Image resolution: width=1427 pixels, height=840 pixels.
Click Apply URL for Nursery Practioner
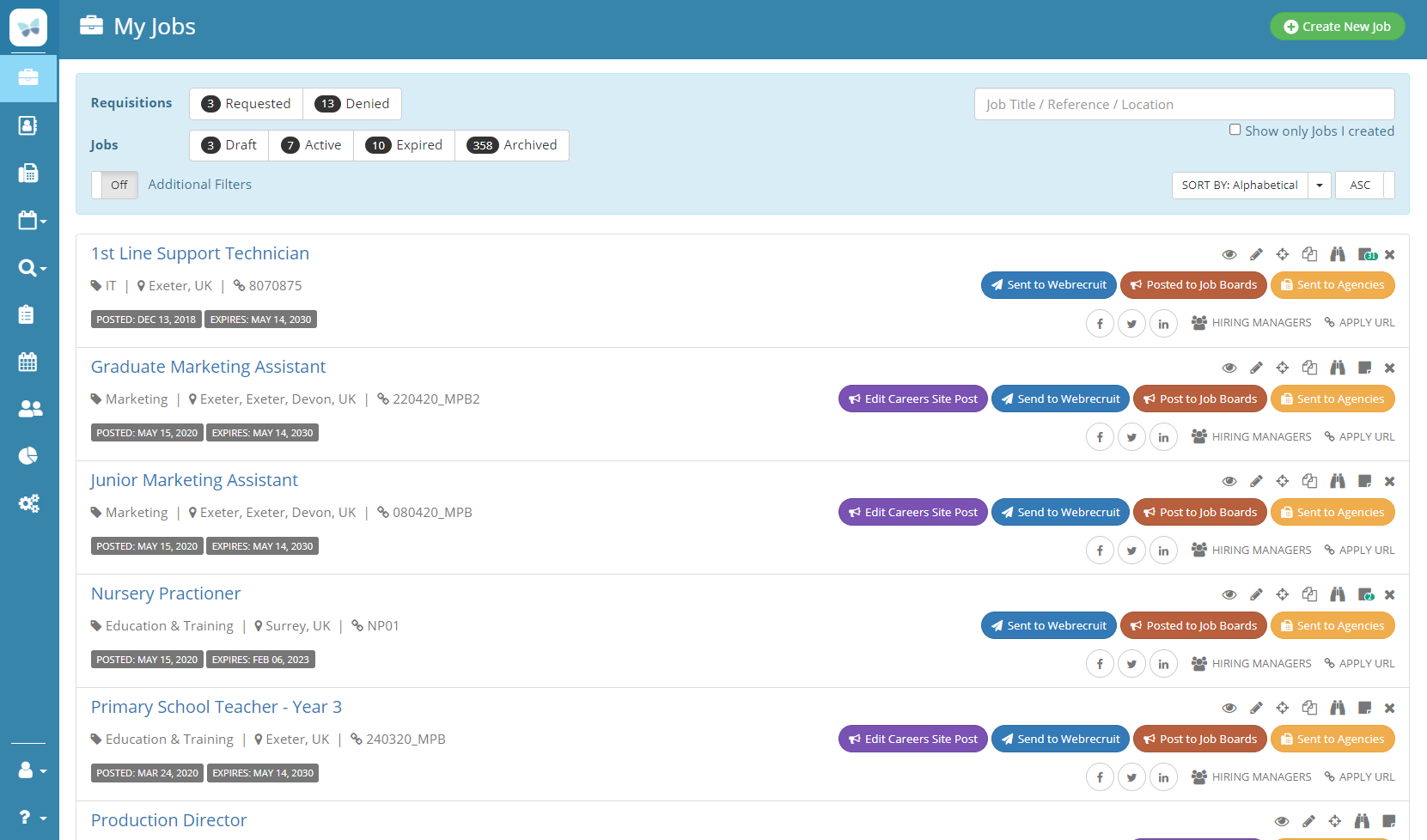tap(1359, 664)
